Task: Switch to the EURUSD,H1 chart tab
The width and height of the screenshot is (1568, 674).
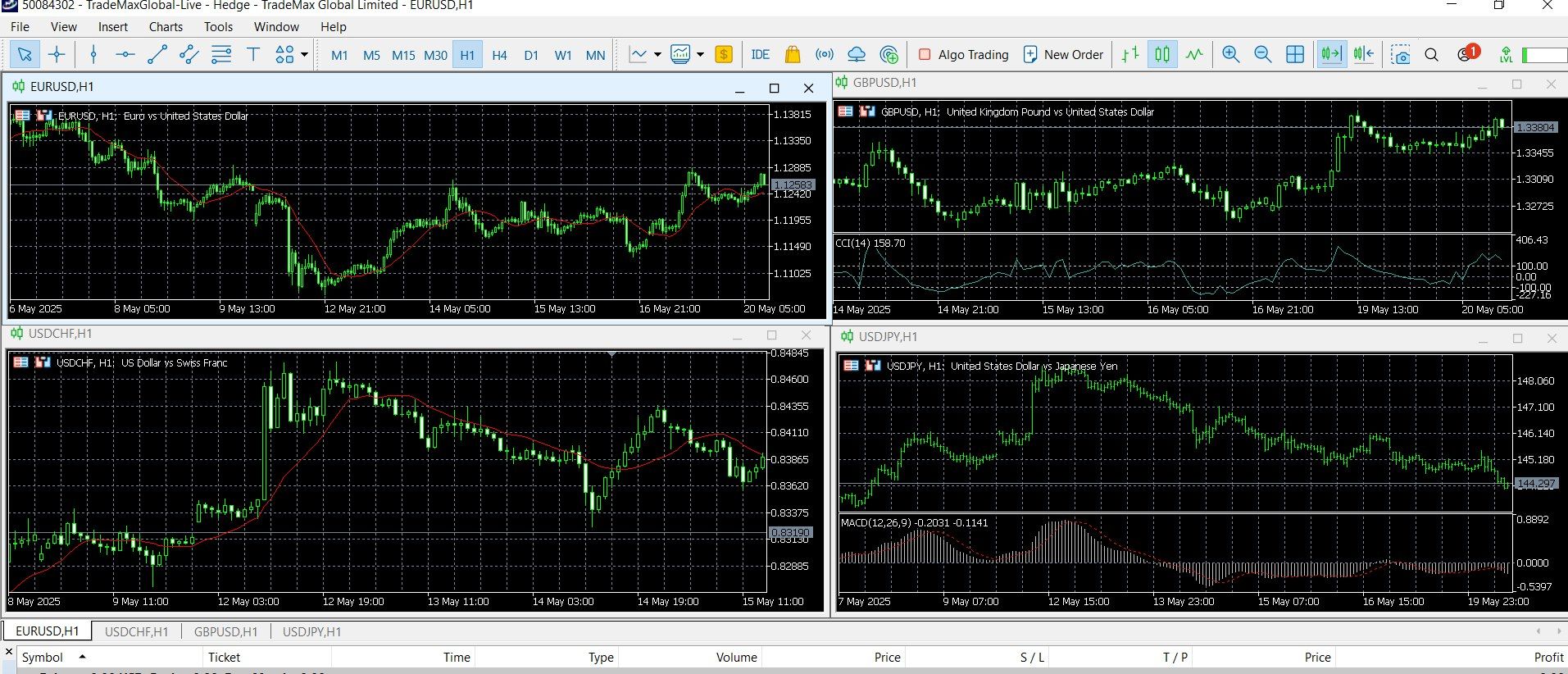Action: tap(48, 631)
